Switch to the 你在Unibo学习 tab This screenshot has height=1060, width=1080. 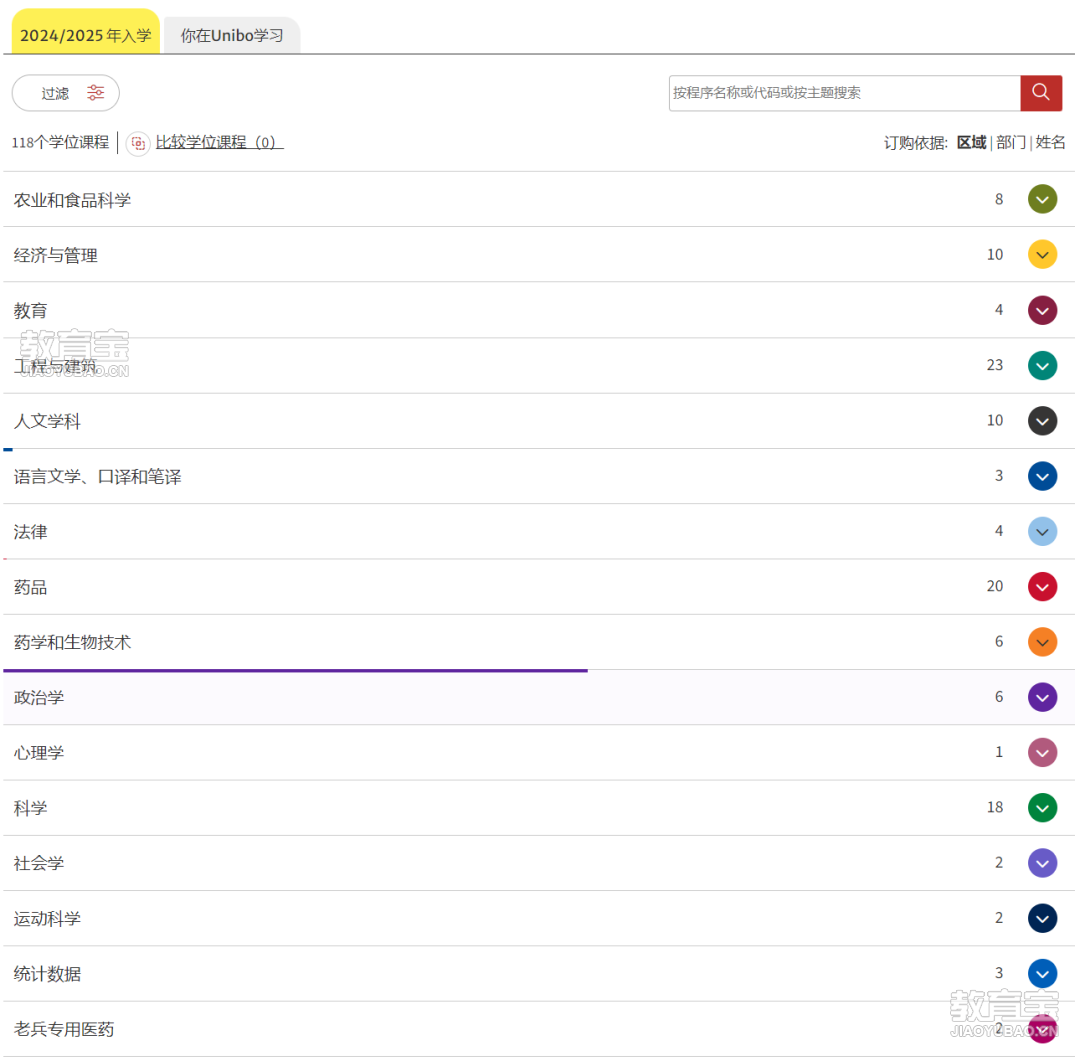[x=232, y=35]
